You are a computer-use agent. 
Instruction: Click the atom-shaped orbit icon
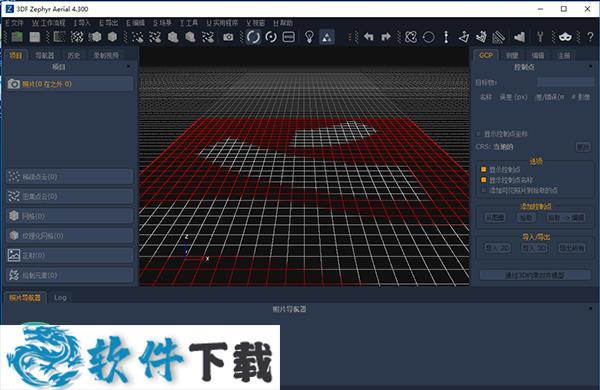pyautogui.click(x=411, y=37)
